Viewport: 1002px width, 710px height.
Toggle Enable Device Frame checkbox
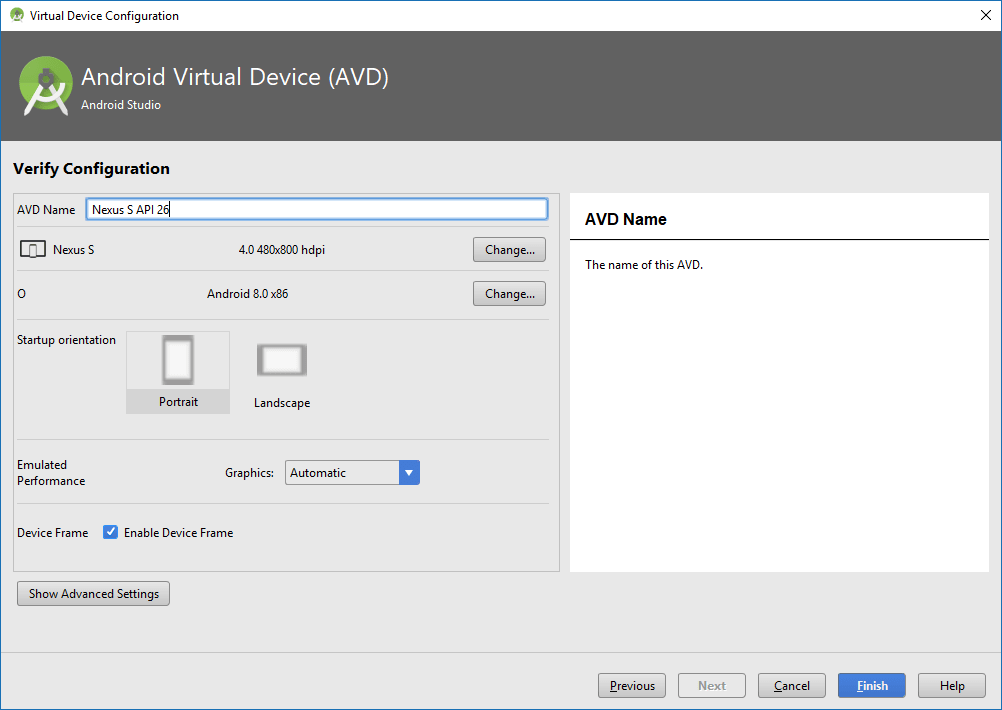tap(111, 532)
